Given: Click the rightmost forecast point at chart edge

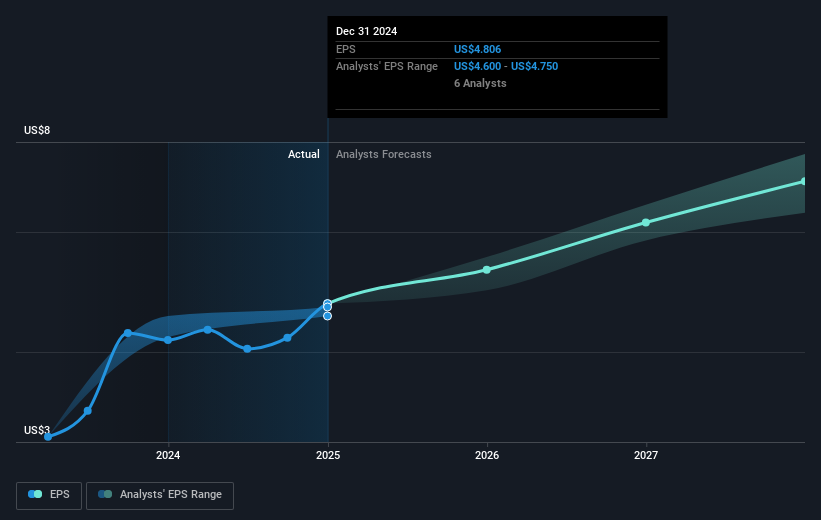Looking at the screenshot, I should [x=804, y=181].
